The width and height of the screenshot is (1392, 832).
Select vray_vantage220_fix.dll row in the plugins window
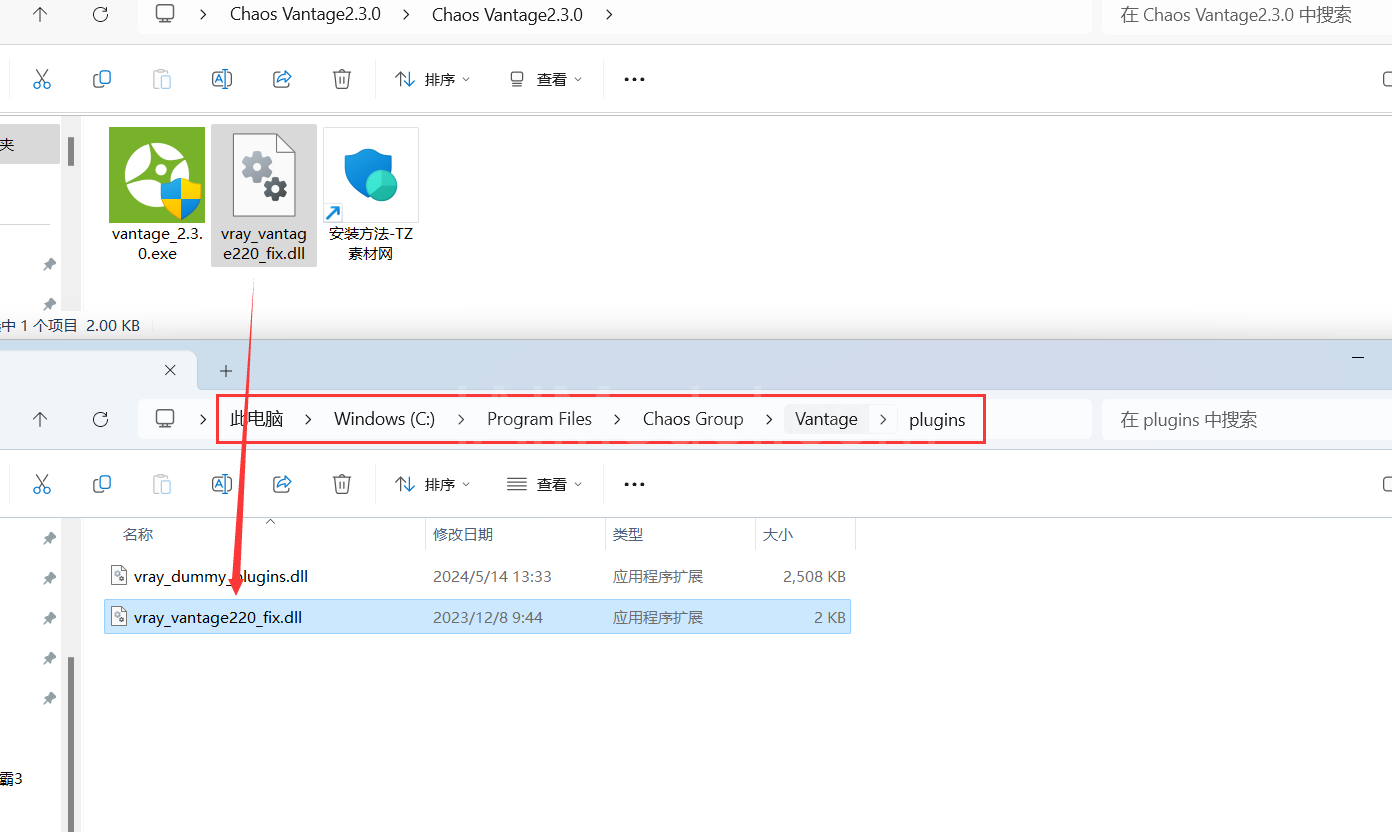tap(478, 617)
